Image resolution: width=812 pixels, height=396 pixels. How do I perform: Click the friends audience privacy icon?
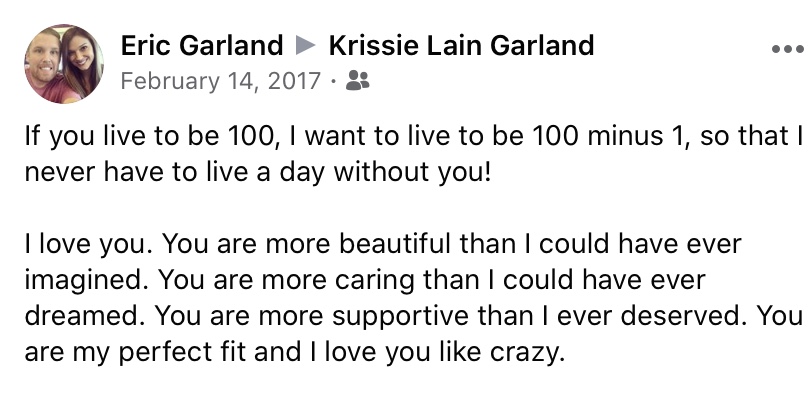click(x=357, y=80)
